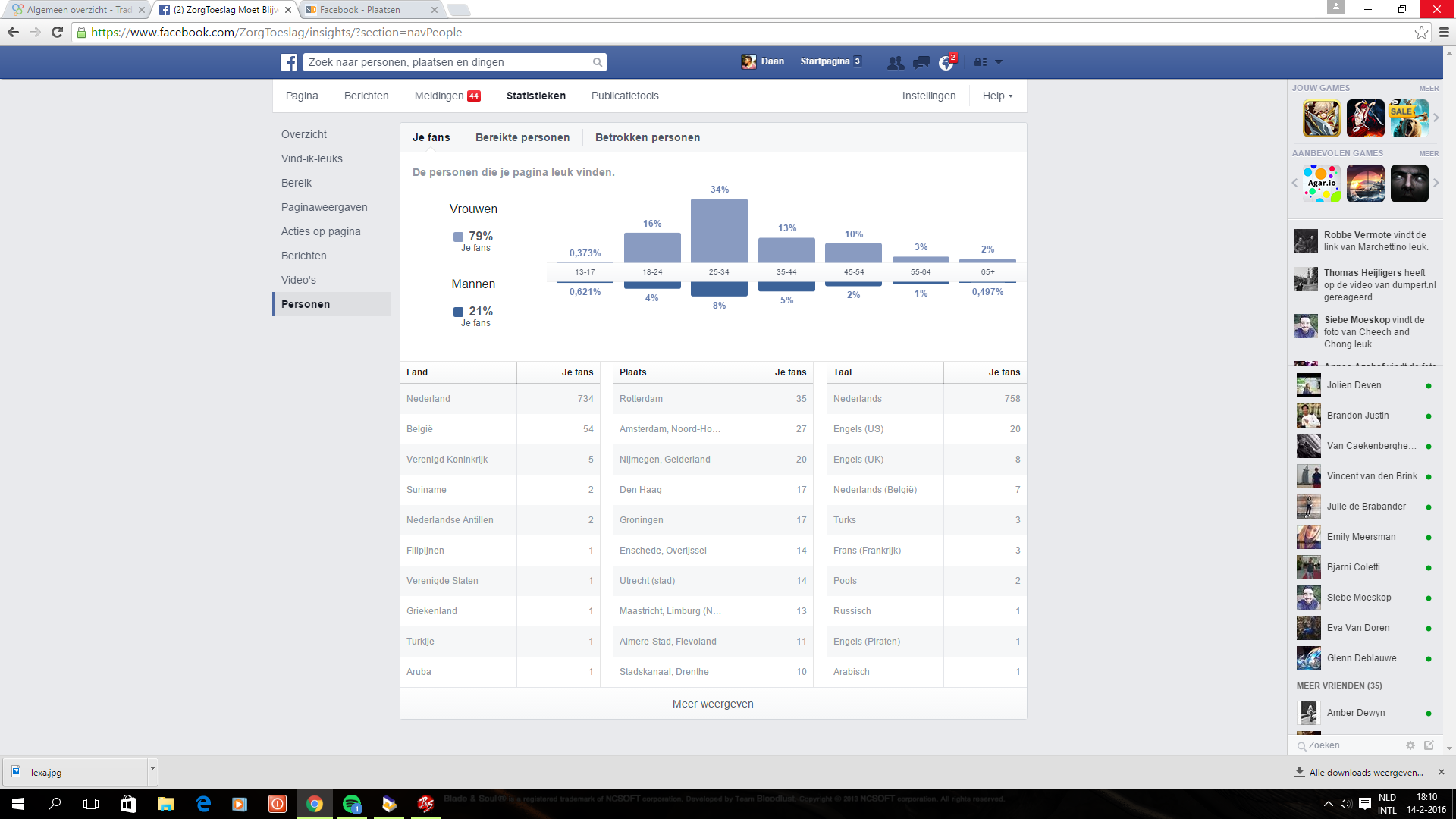Click browser back arrow
1456x819 pixels.
[13, 32]
